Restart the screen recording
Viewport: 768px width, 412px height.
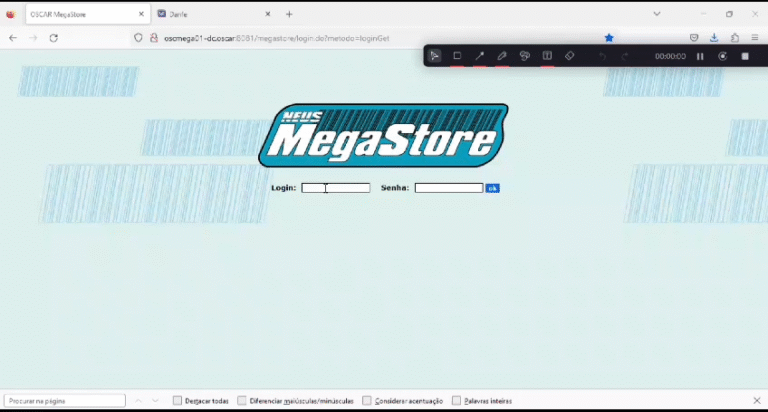pos(722,56)
